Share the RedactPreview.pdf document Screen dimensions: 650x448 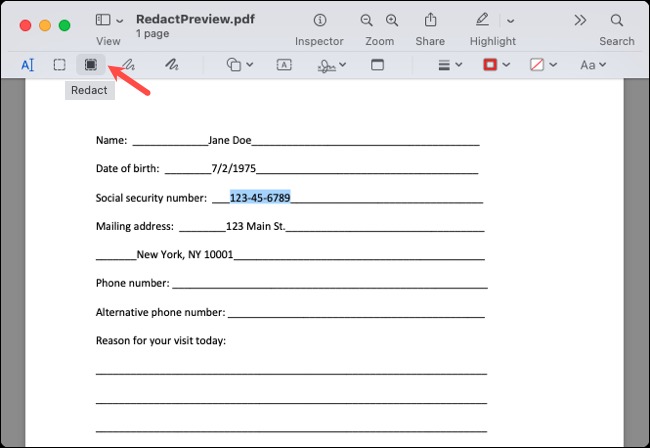click(x=430, y=19)
